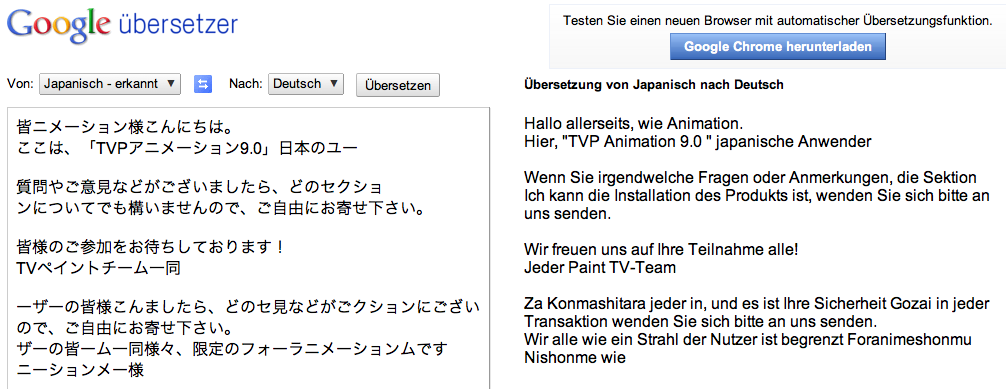Viewport: 1006px width, 389px height.
Task: Select translated line Wir freuen uns auf Ihre Teilnahme
Action: [661, 248]
